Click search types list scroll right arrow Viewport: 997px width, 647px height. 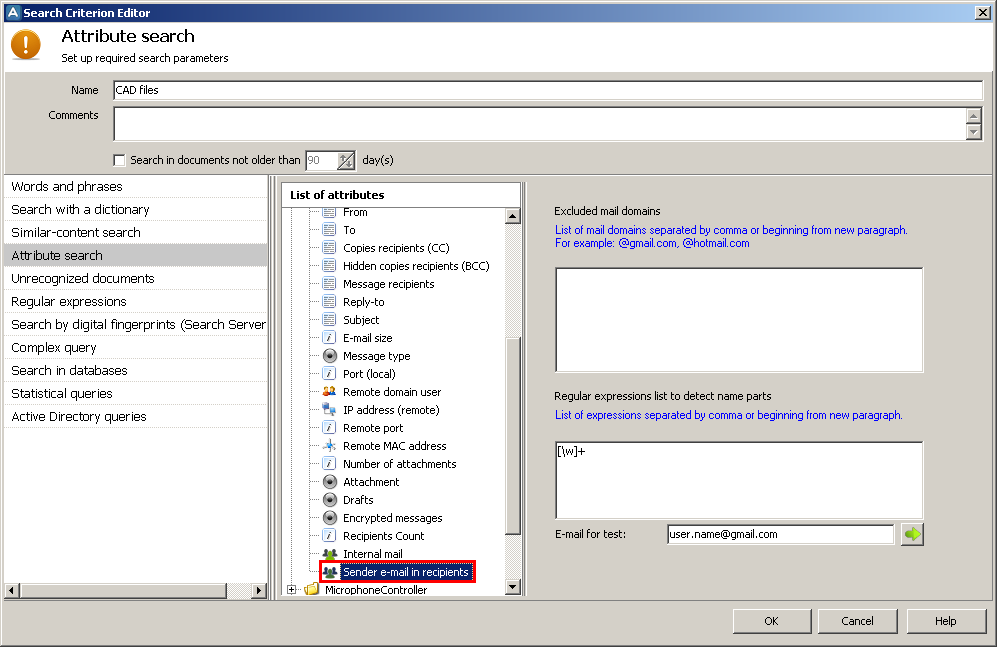pos(258,590)
